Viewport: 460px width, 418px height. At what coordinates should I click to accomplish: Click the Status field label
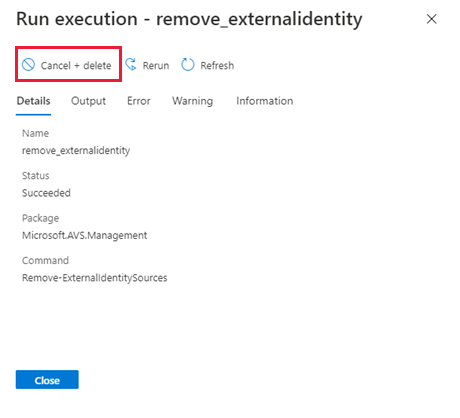tap(36, 176)
